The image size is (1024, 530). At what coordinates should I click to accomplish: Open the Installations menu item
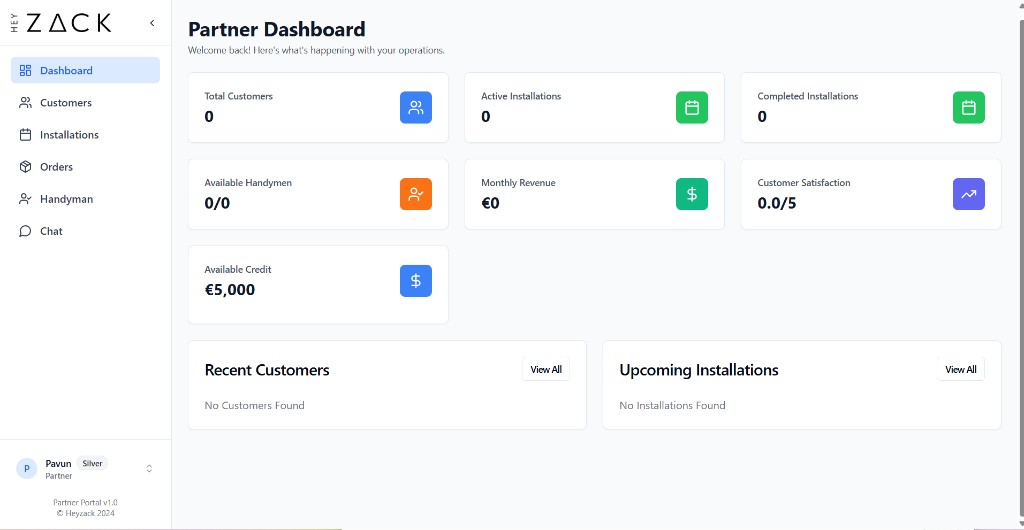(x=86, y=134)
